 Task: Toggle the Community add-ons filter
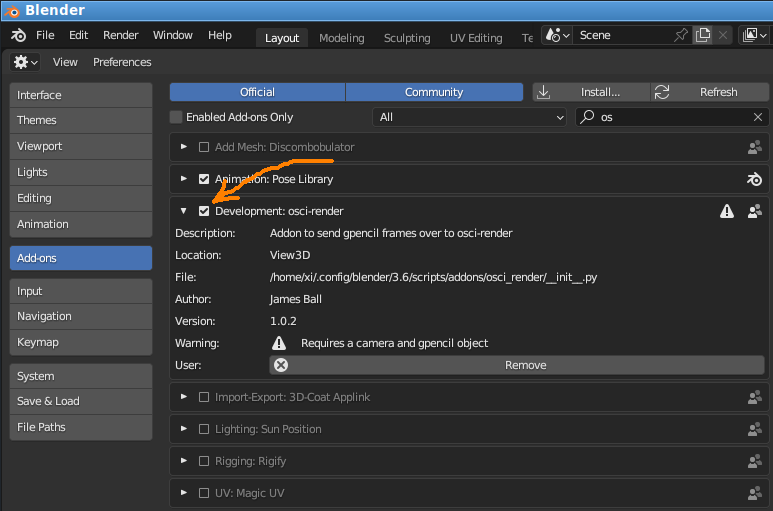(x=434, y=92)
